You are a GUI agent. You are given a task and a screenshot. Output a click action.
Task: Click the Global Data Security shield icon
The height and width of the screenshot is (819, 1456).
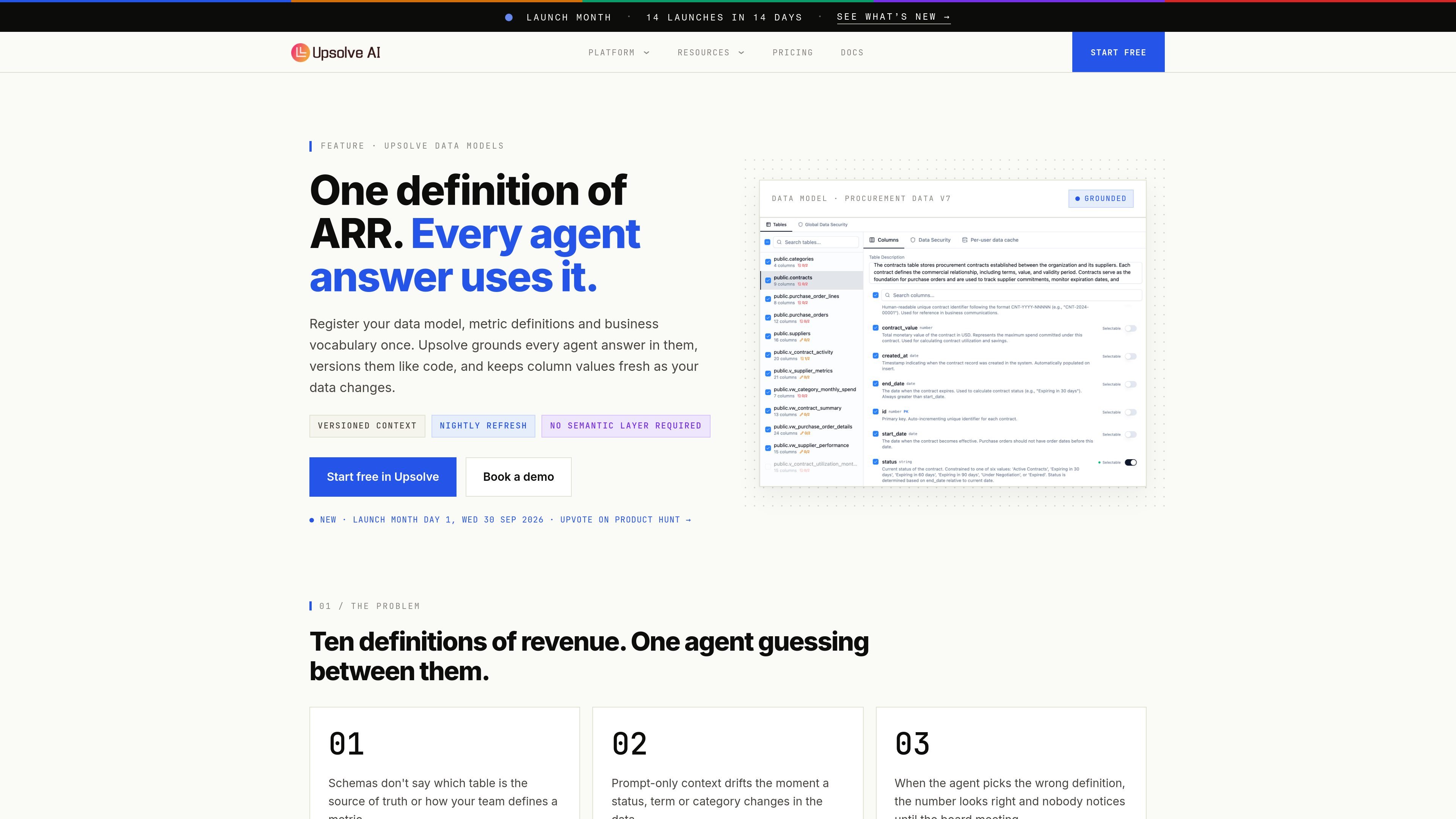click(x=800, y=224)
